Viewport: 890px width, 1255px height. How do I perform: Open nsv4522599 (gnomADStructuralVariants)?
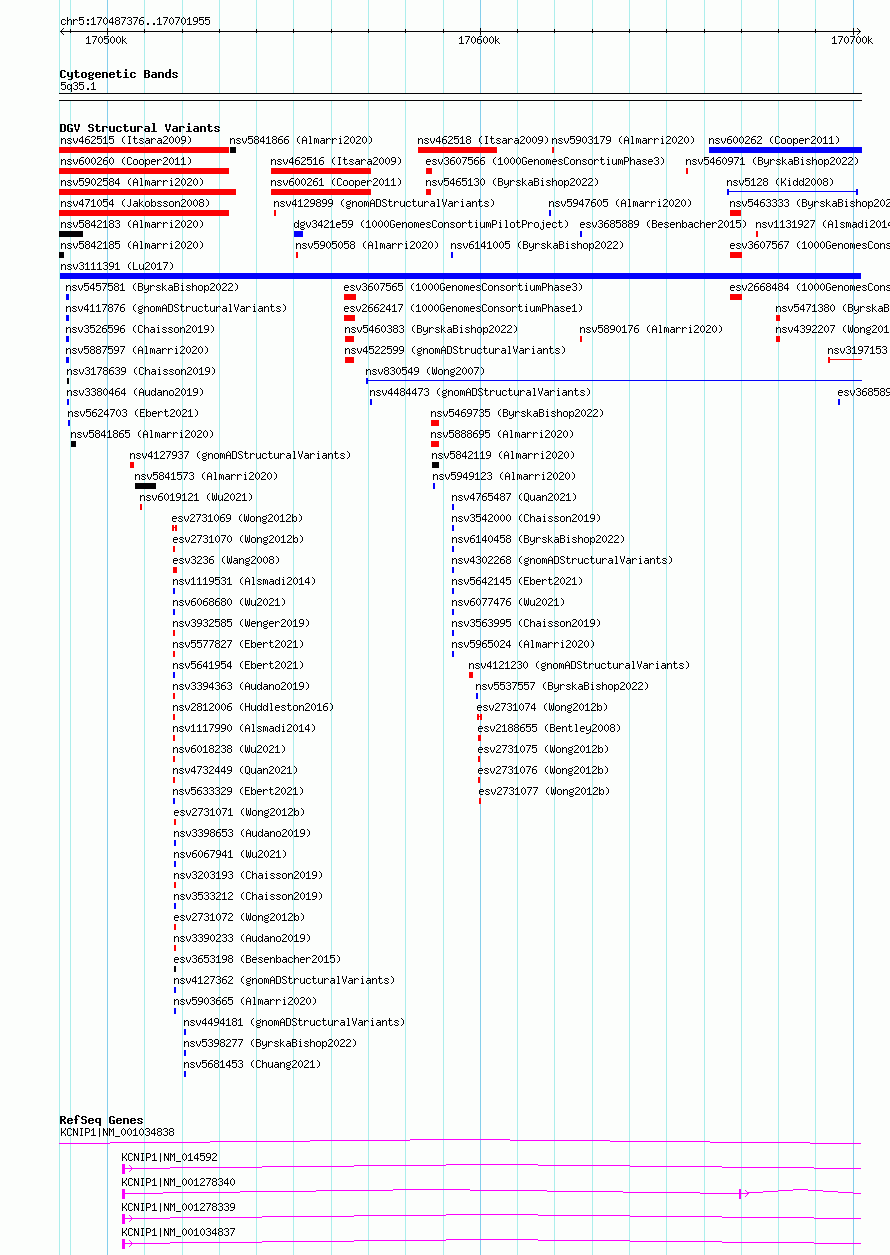pos(455,350)
